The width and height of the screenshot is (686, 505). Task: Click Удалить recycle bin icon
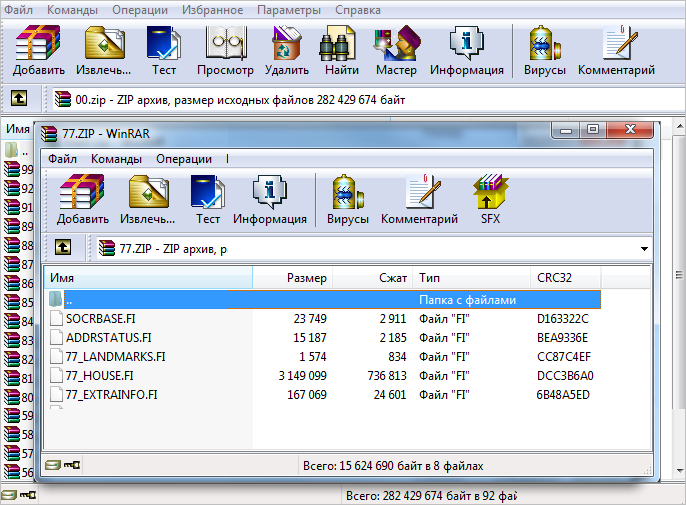tap(287, 42)
